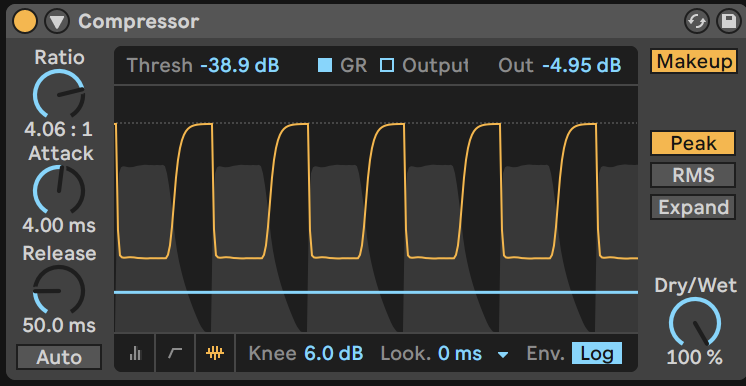Disable the Makeup gain button
This screenshot has width=746, height=386.
[693, 61]
